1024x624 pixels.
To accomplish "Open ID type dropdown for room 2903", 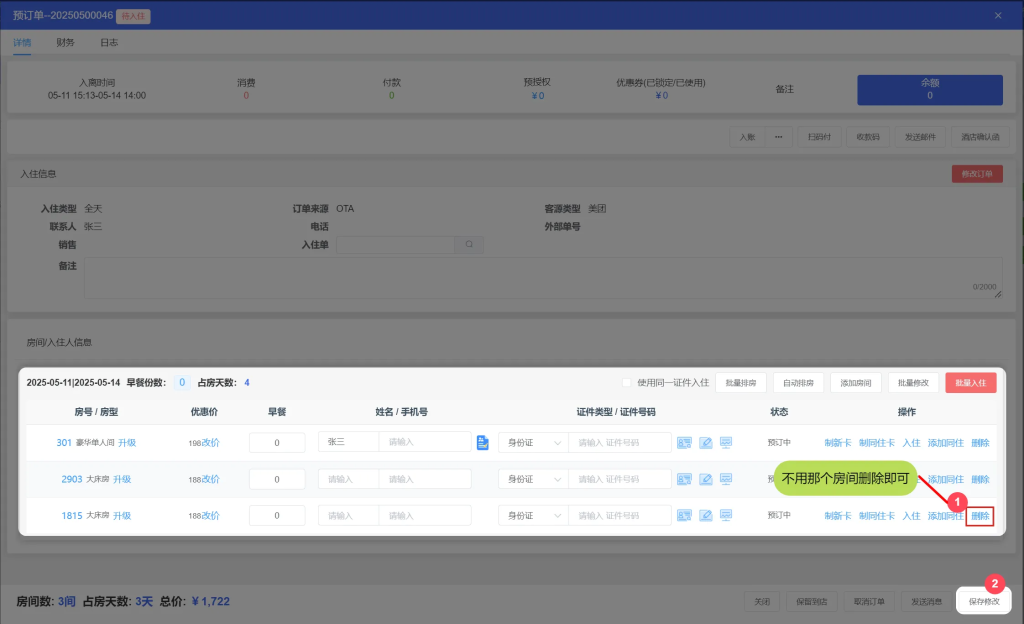I will coord(532,479).
